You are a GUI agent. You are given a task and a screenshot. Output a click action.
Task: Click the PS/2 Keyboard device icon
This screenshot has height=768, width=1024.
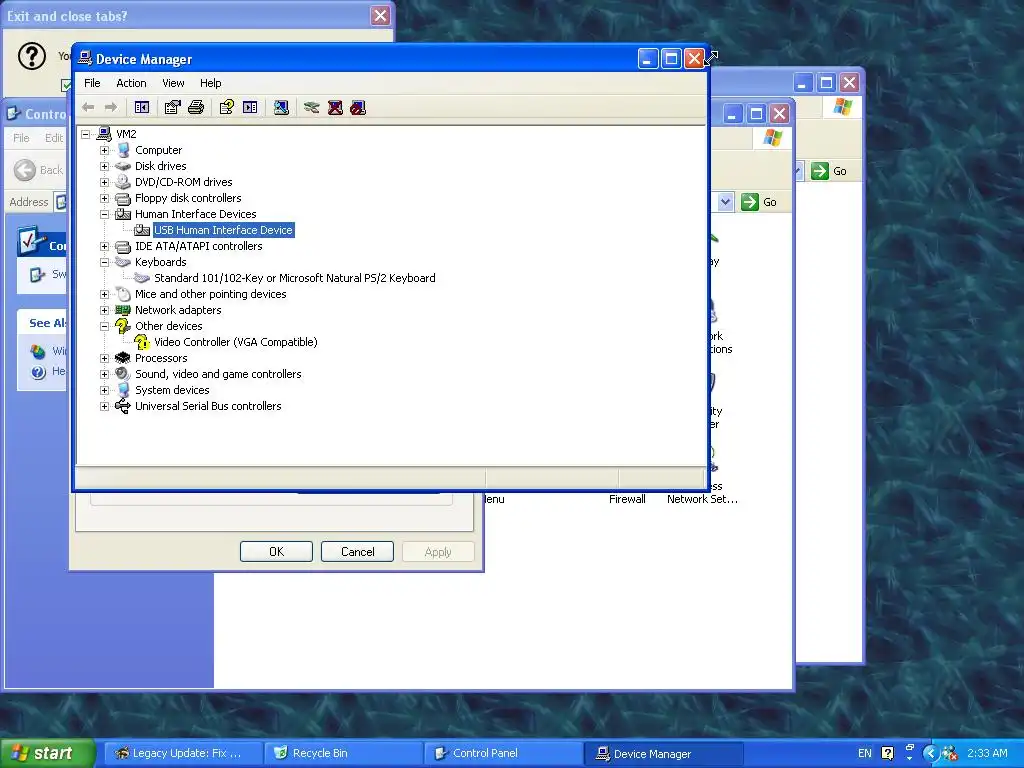click(x=142, y=278)
